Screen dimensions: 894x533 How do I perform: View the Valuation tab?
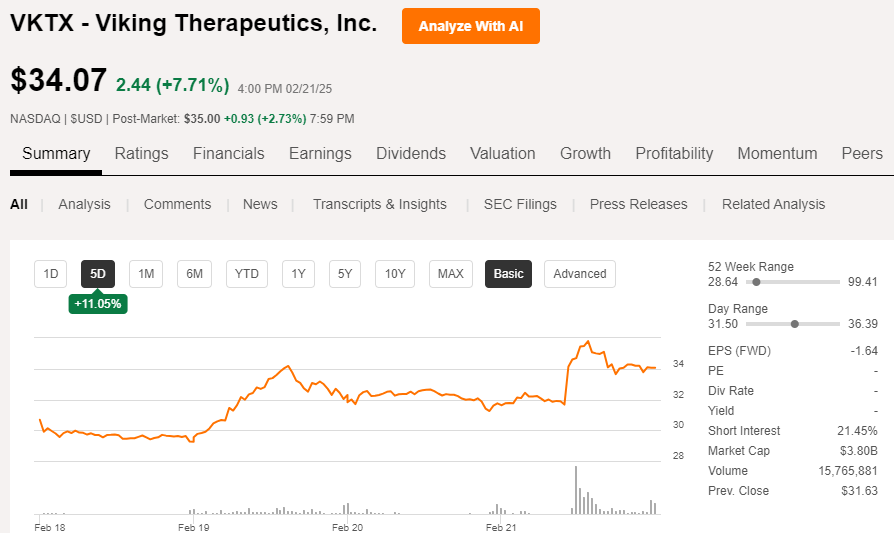point(503,153)
